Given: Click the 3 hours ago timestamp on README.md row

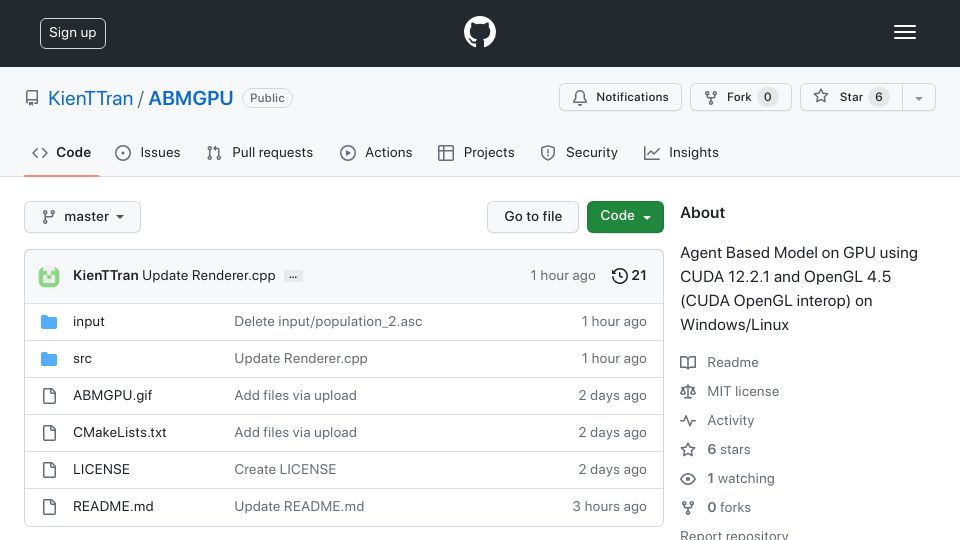Looking at the screenshot, I should click(x=609, y=506).
